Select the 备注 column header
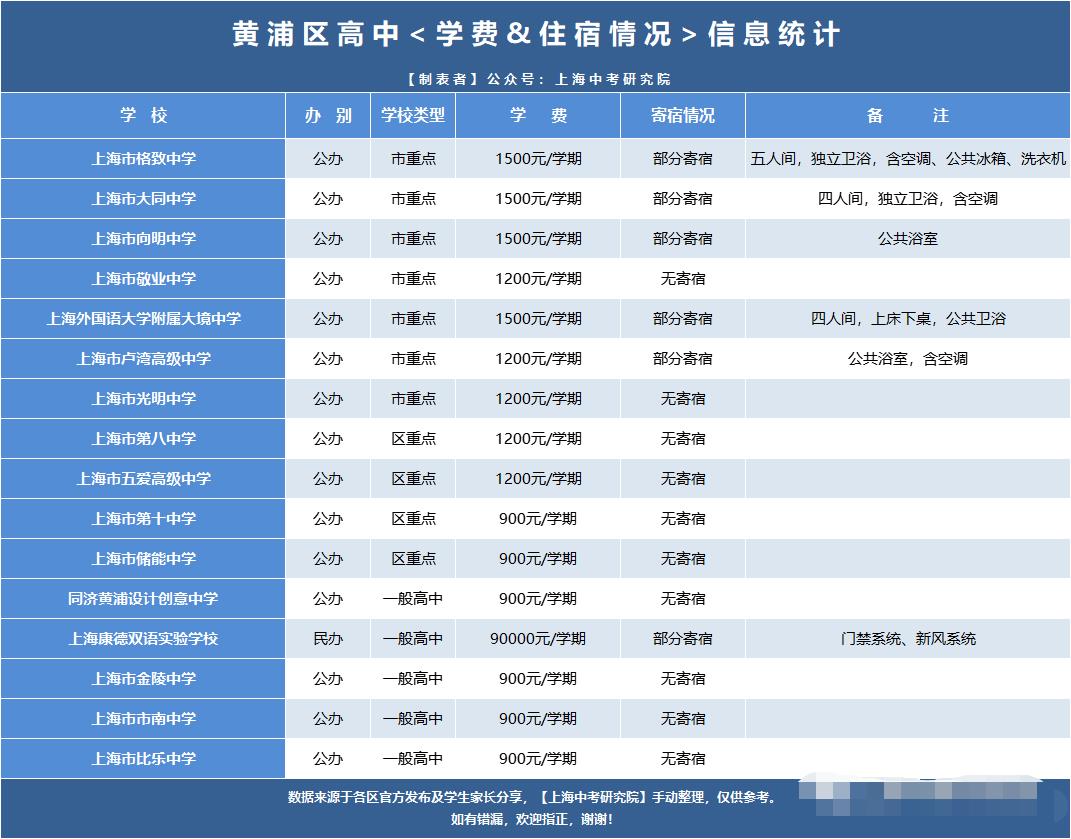1071x839 pixels. point(907,116)
